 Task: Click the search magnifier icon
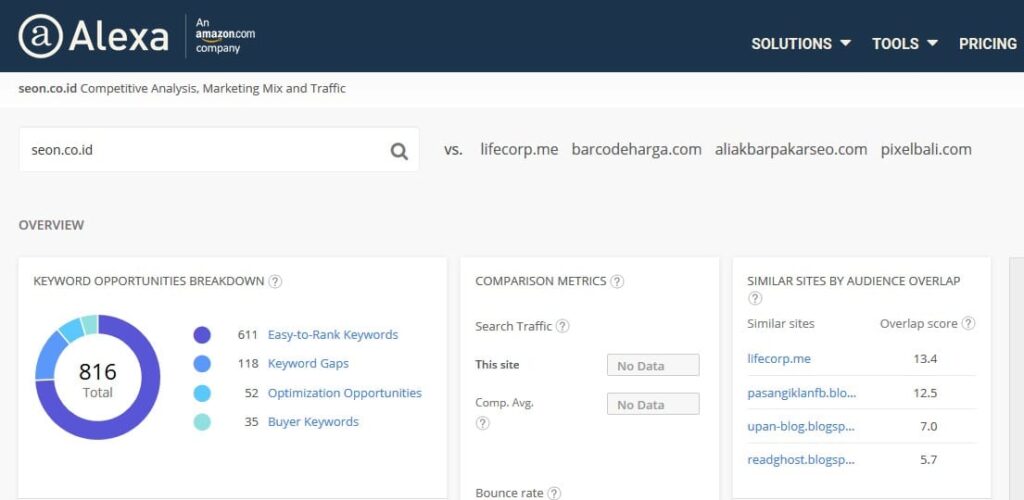[399, 151]
